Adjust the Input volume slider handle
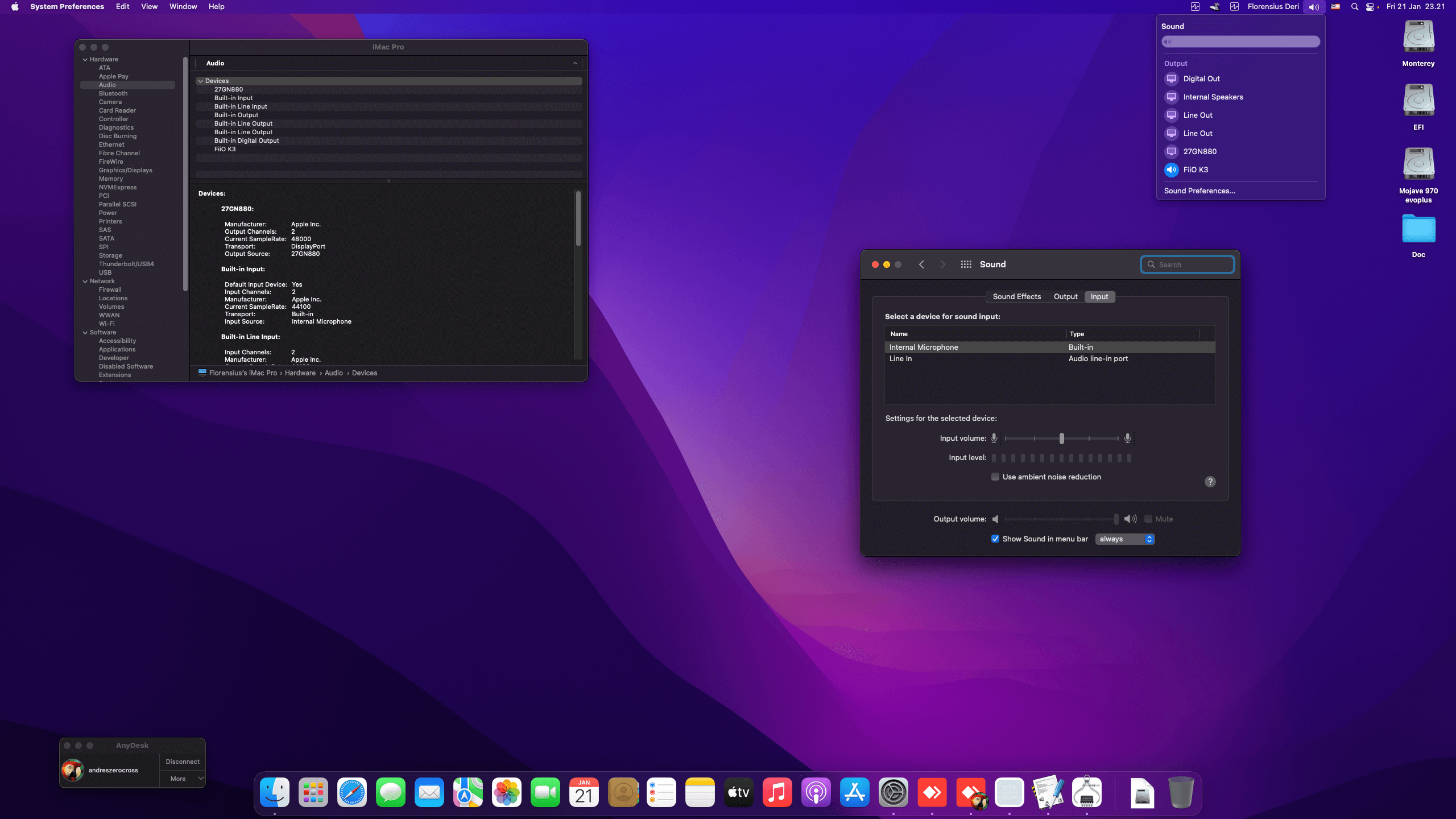Screen dimensions: 1456x819 point(1061,438)
